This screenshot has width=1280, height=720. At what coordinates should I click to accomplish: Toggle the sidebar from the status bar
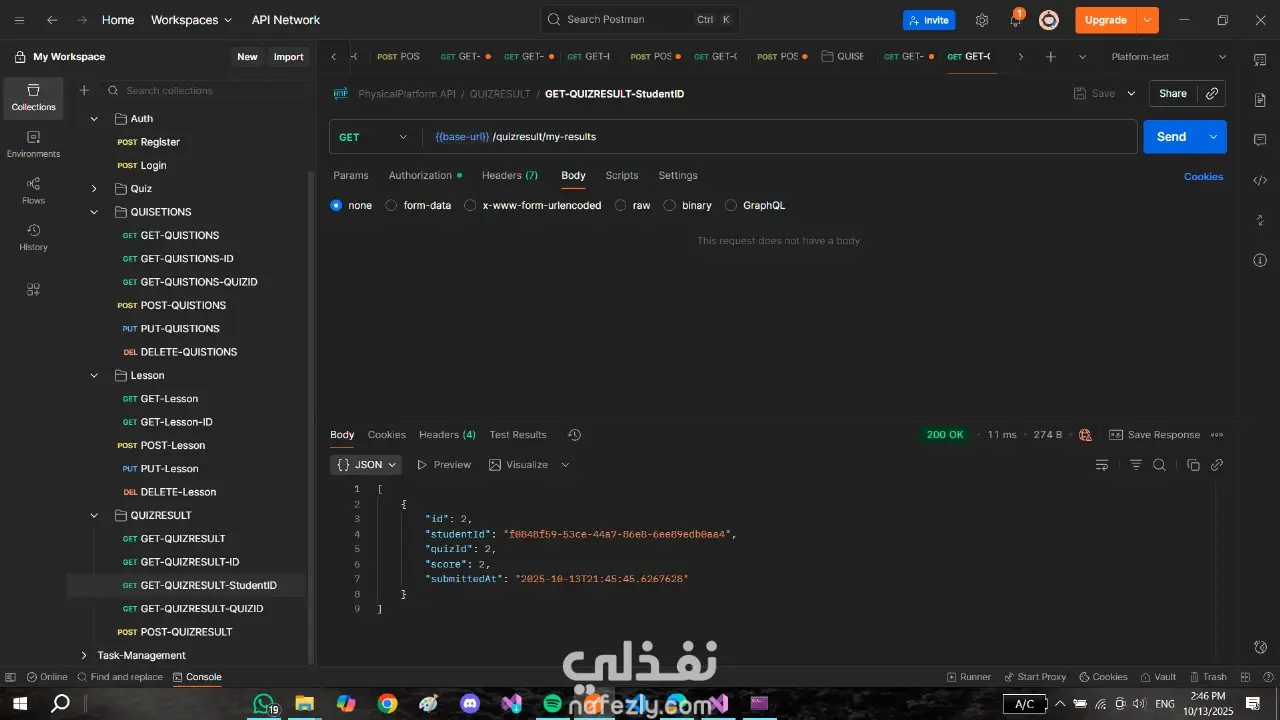click(x=10, y=677)
